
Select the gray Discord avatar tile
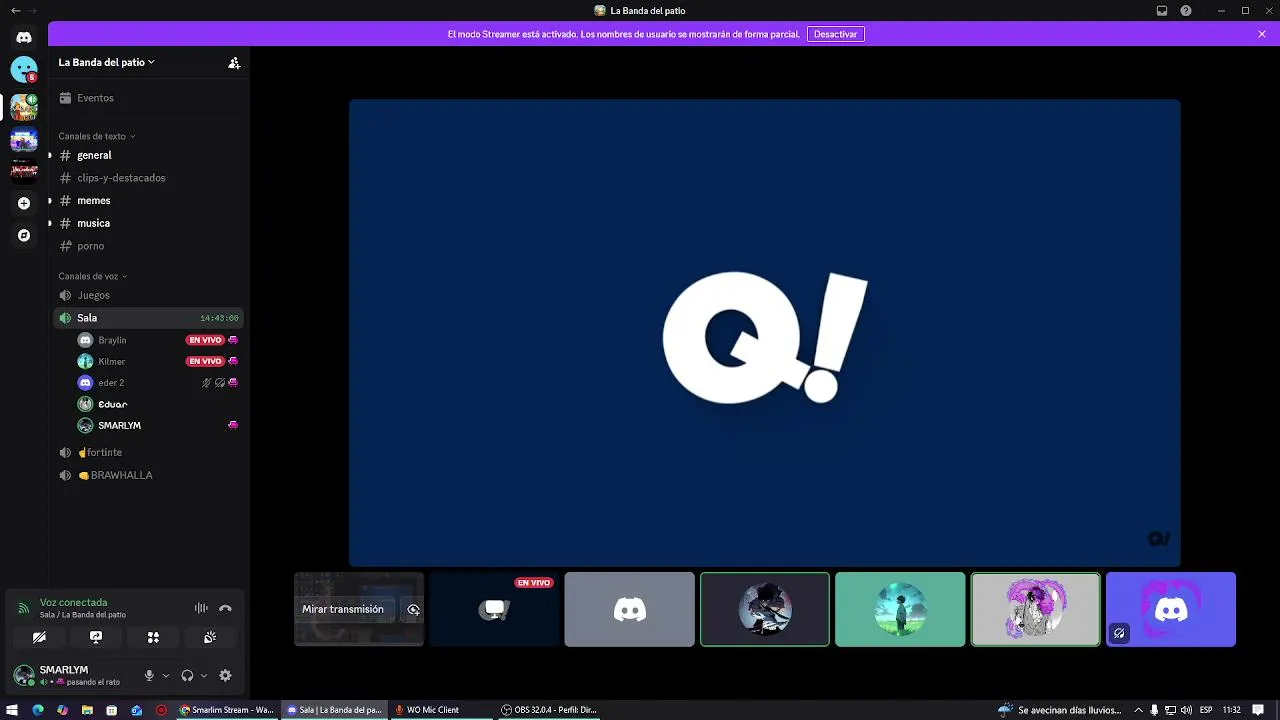point(629,609)
